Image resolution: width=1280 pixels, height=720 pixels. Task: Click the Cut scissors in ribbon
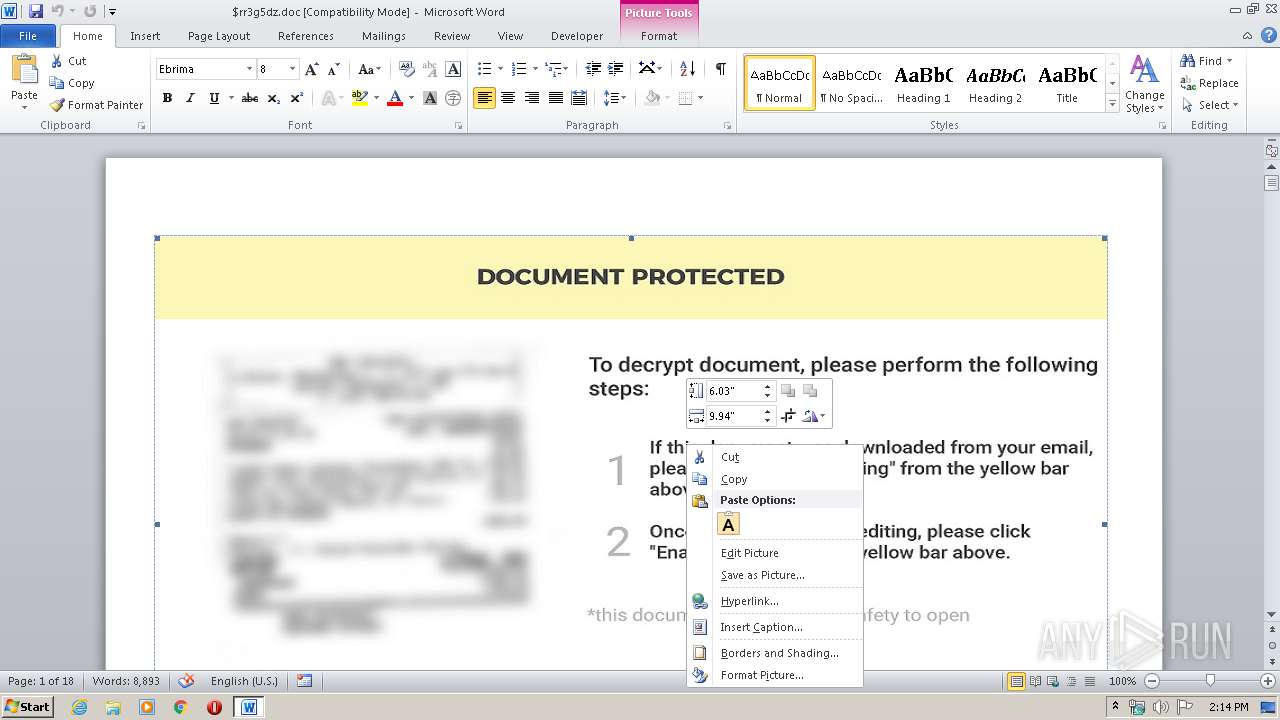(68, 61)
